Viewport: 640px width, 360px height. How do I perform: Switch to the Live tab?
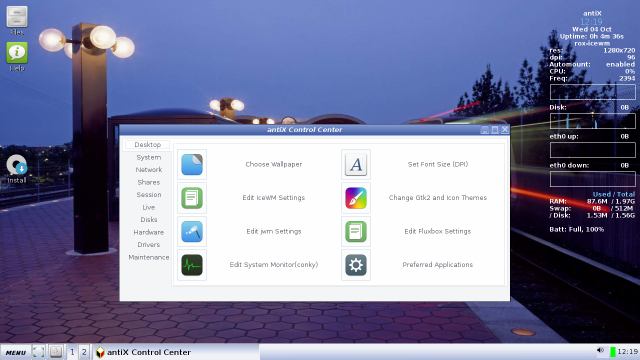[x=149, y=207]
